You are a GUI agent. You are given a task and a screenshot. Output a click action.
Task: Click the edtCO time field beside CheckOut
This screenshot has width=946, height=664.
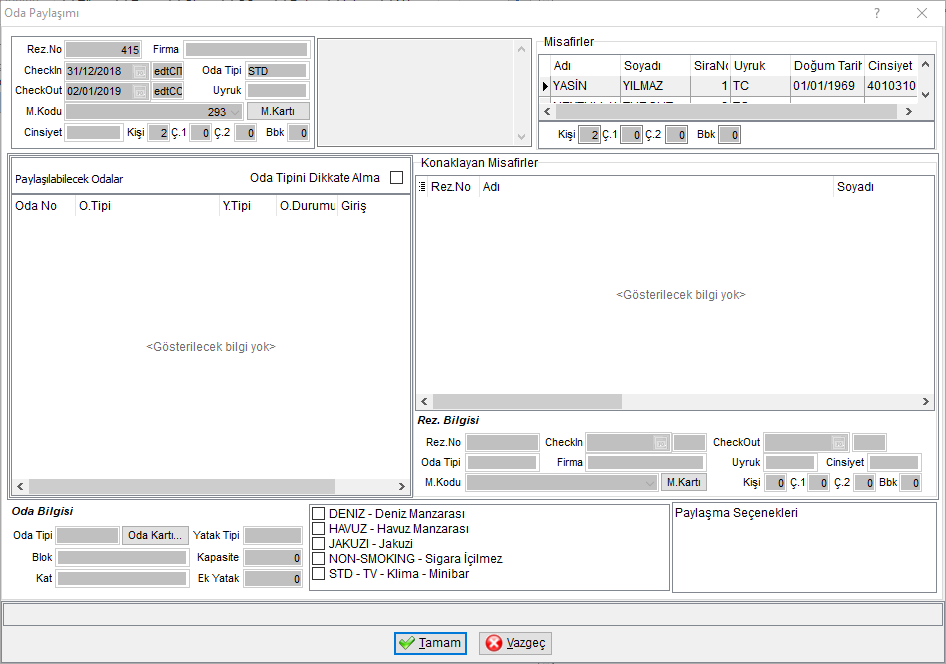pos(168,92)
